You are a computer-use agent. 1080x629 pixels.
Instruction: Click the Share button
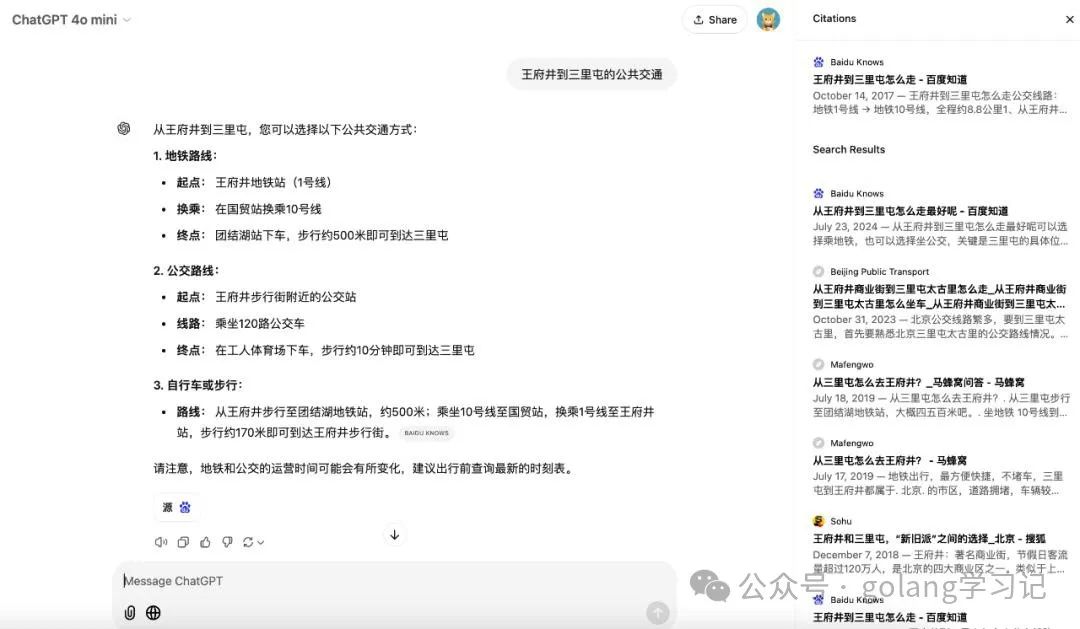(x=714, y=20)
